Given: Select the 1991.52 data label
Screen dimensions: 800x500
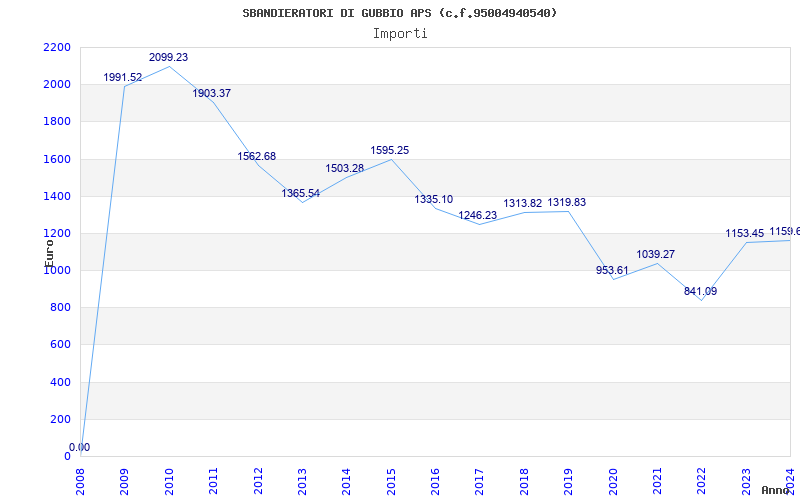Looking at the screenshot, I should click(123, 77).
